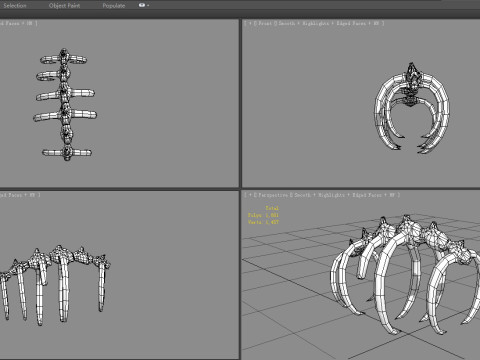Viewport: 480px width, 360px height.
Task: Select the rib model in the bottom-left viewport
Action: (55, 285)
